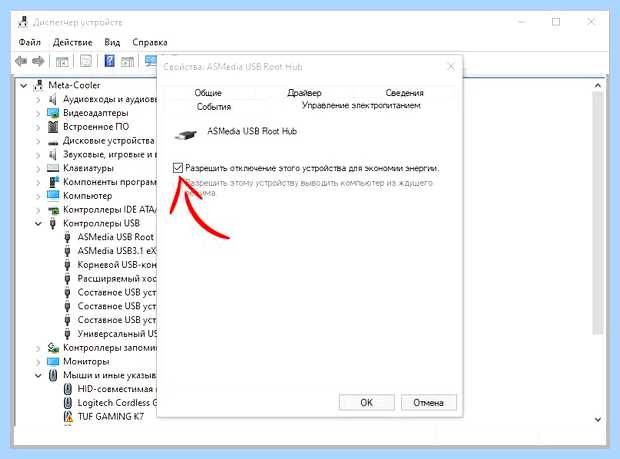Click the blue Help question-mark toolbar icon
The width and height of the screenshot is (620, 459).
click(110, 61)
